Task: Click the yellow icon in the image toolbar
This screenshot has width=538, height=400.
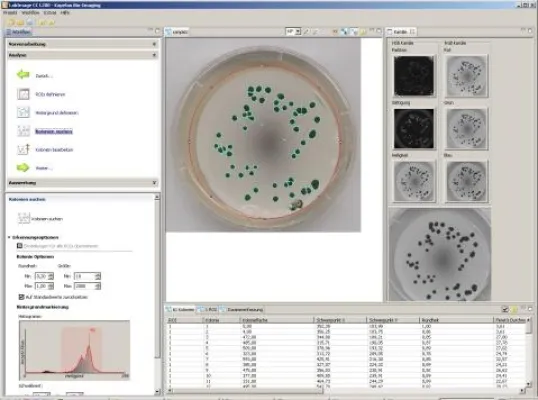Action: point(363,32)
